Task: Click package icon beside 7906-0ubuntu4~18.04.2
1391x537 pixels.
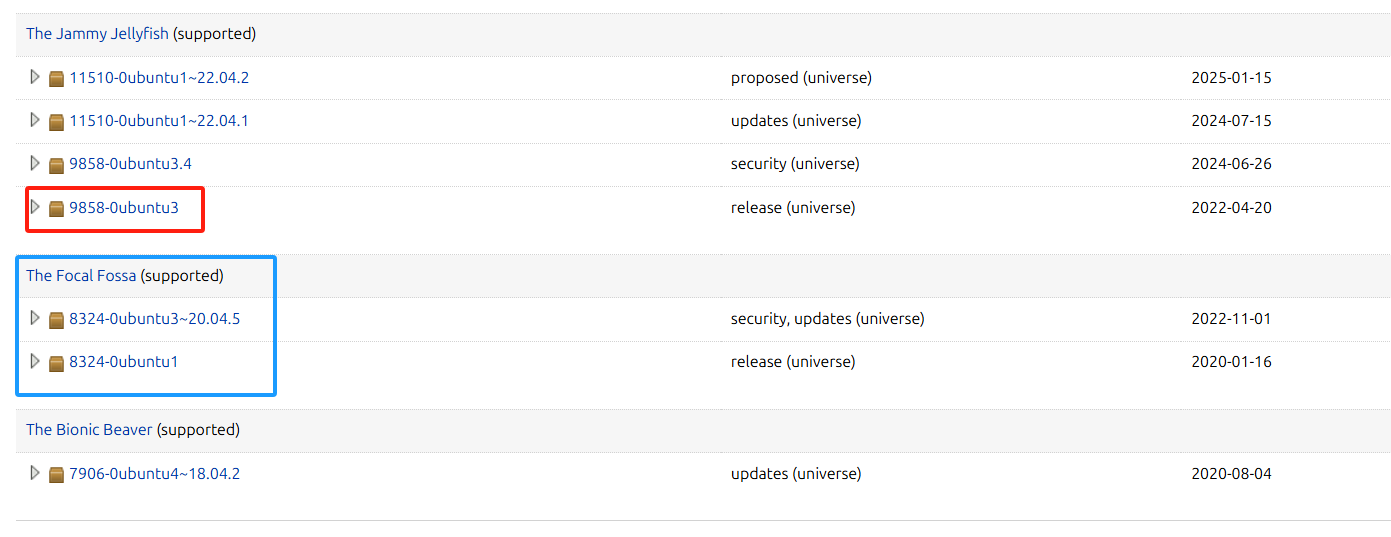Action: point(57,474)
